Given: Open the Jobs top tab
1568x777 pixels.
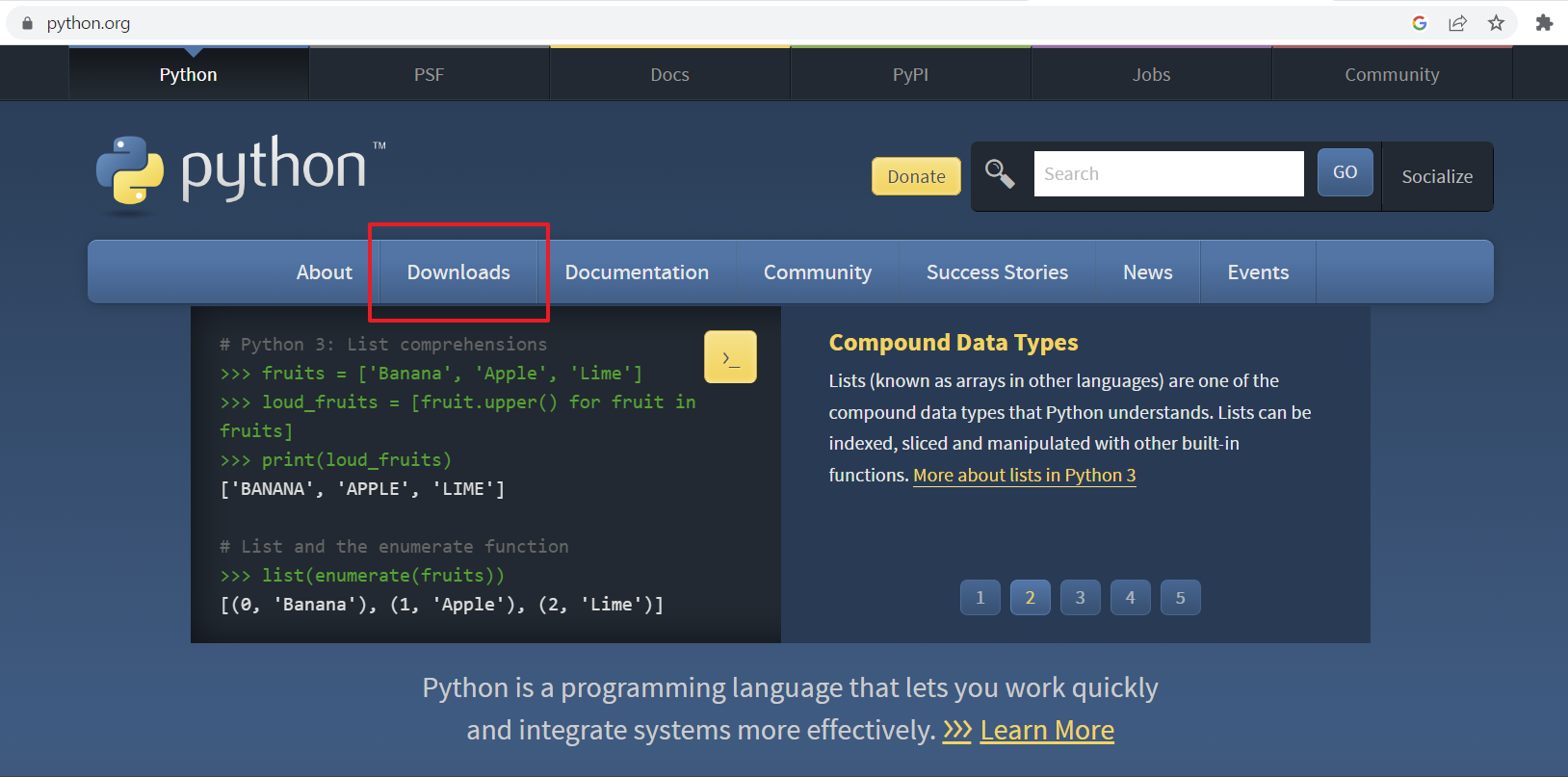Looking at the screenshot, I should pyautogui.click(x=1152, y=74).
